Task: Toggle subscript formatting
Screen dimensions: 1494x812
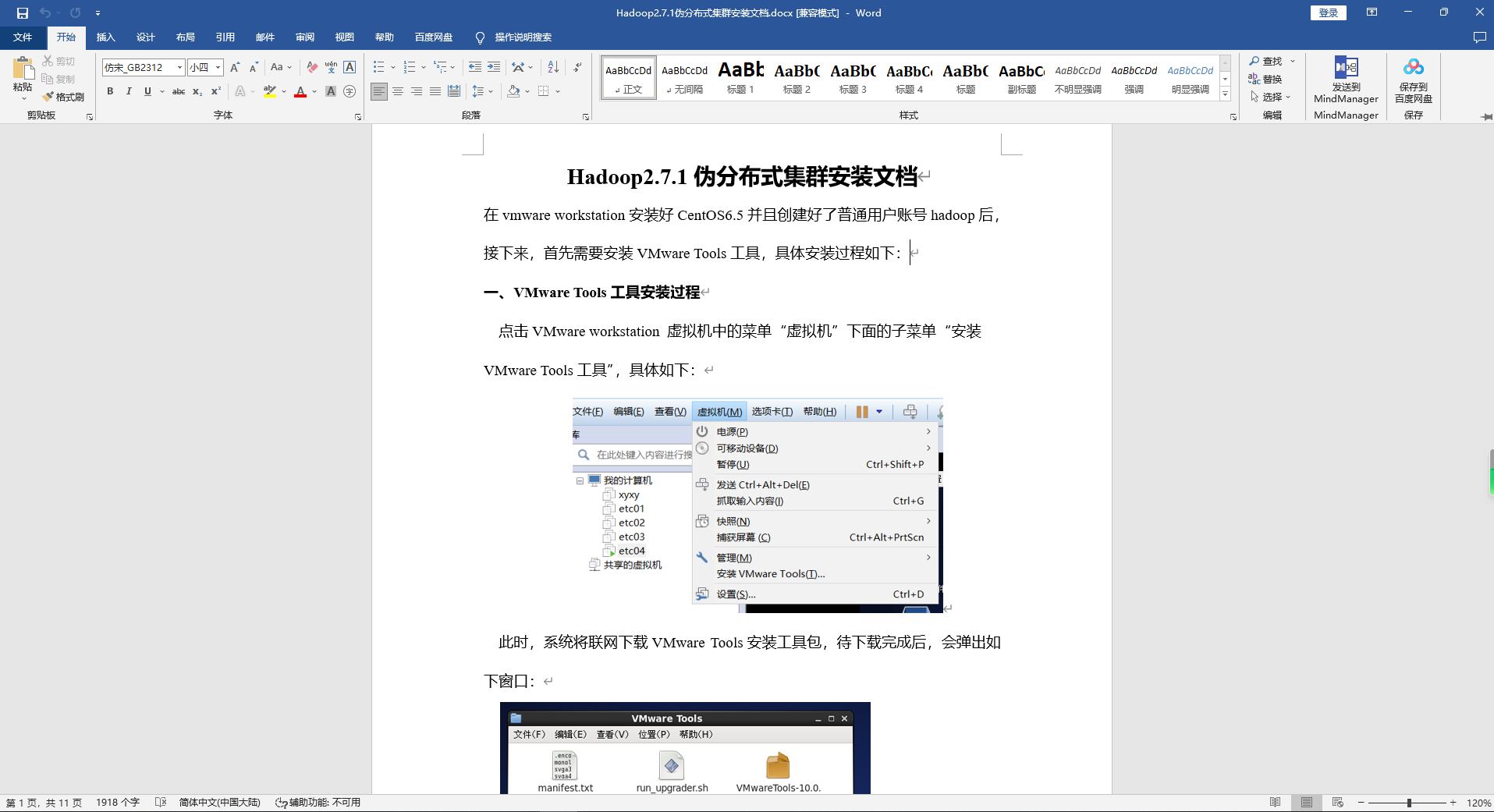Action: (197, 91)
